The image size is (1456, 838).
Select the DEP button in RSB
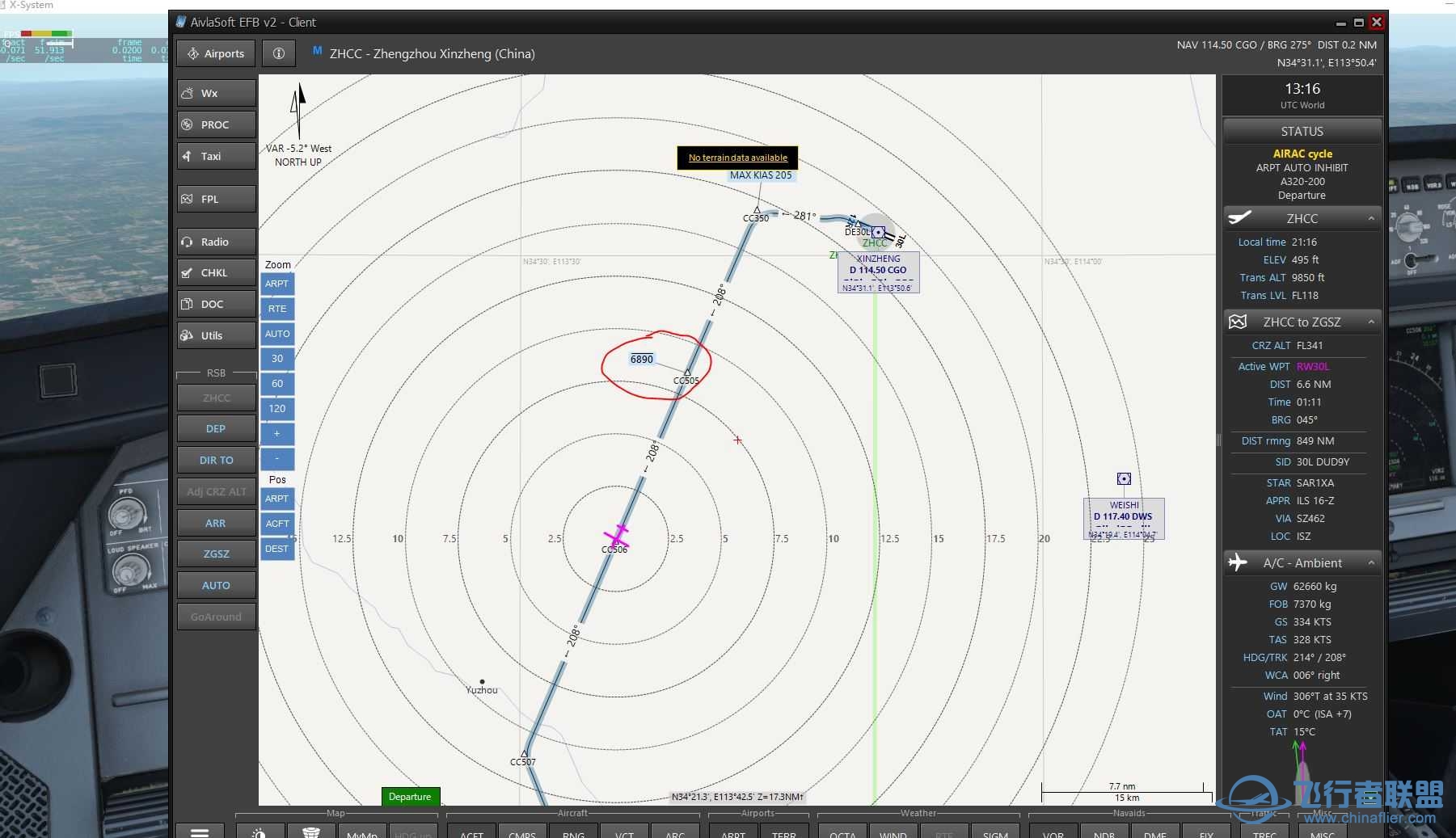[216, 429]
